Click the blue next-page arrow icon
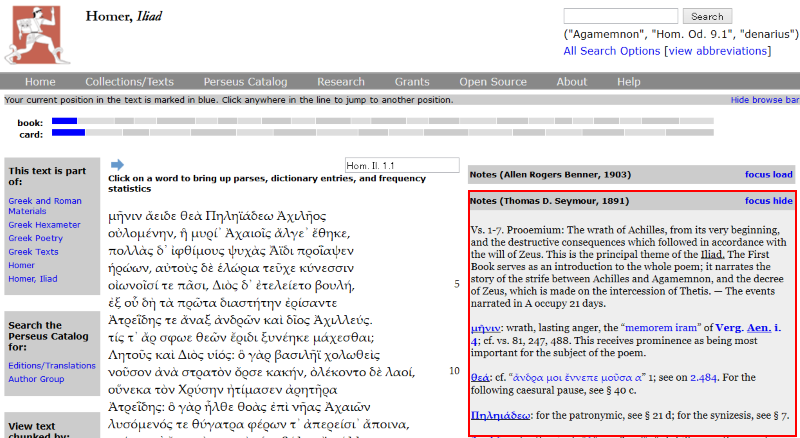Viewport: 800px width, 438px height. pyautogui.click(x=117, y=164)
